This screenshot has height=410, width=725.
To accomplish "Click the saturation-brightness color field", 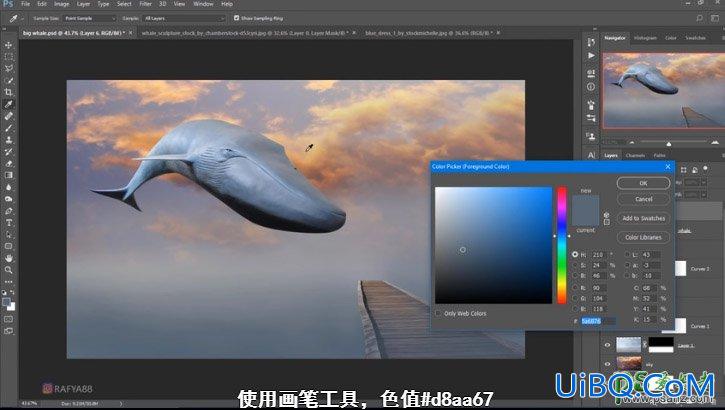I will (x=493, y=245).
